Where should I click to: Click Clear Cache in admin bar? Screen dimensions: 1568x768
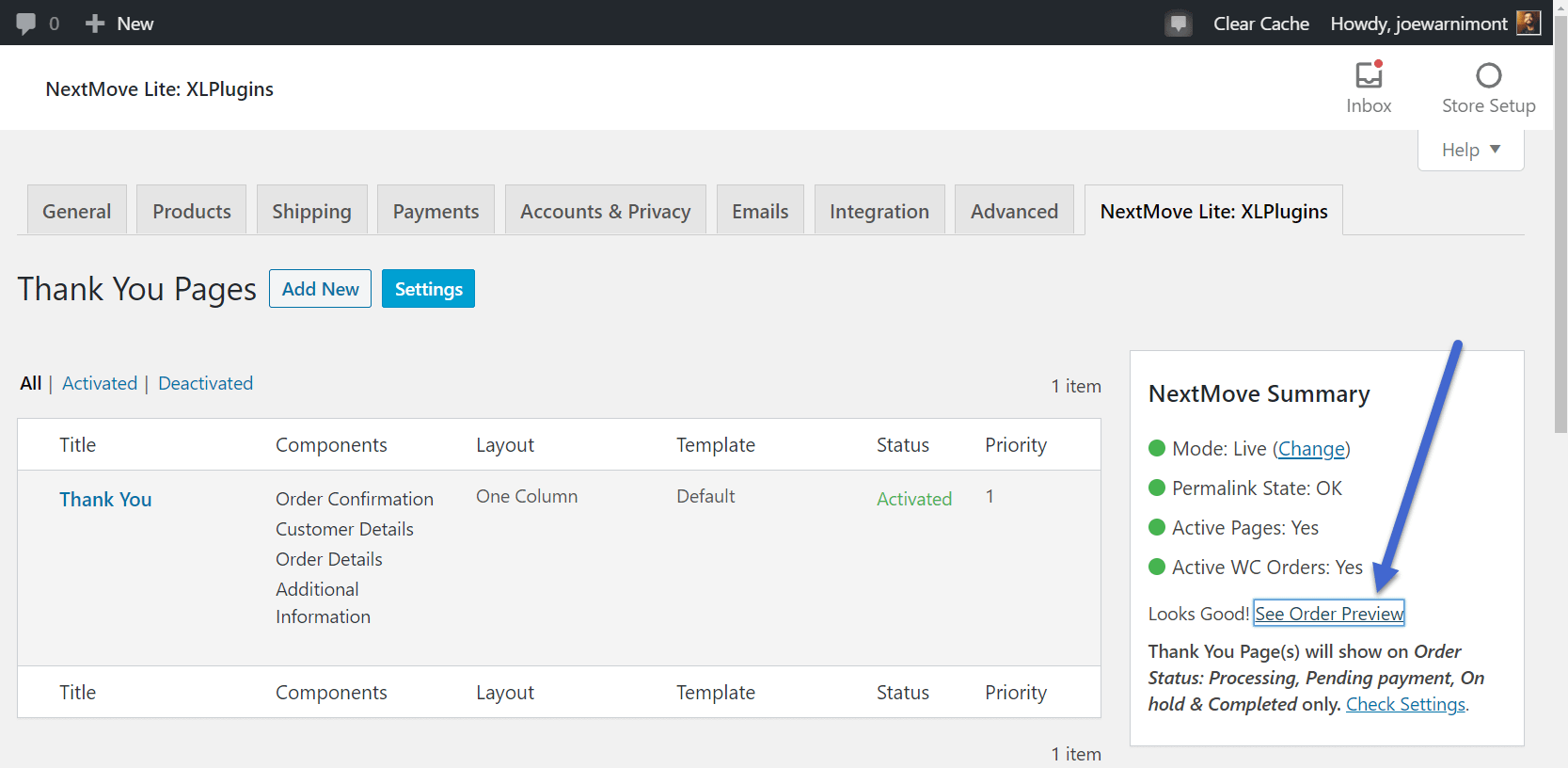pyautogui.click(x=1260, y=24)
